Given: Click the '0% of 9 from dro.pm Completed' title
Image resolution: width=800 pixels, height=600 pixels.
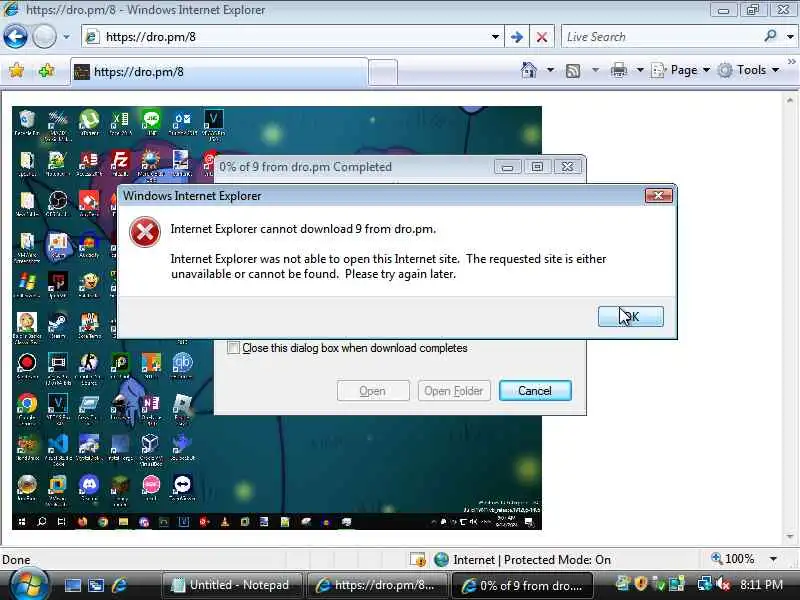Looking at the screenshot, I should (306, 167).
